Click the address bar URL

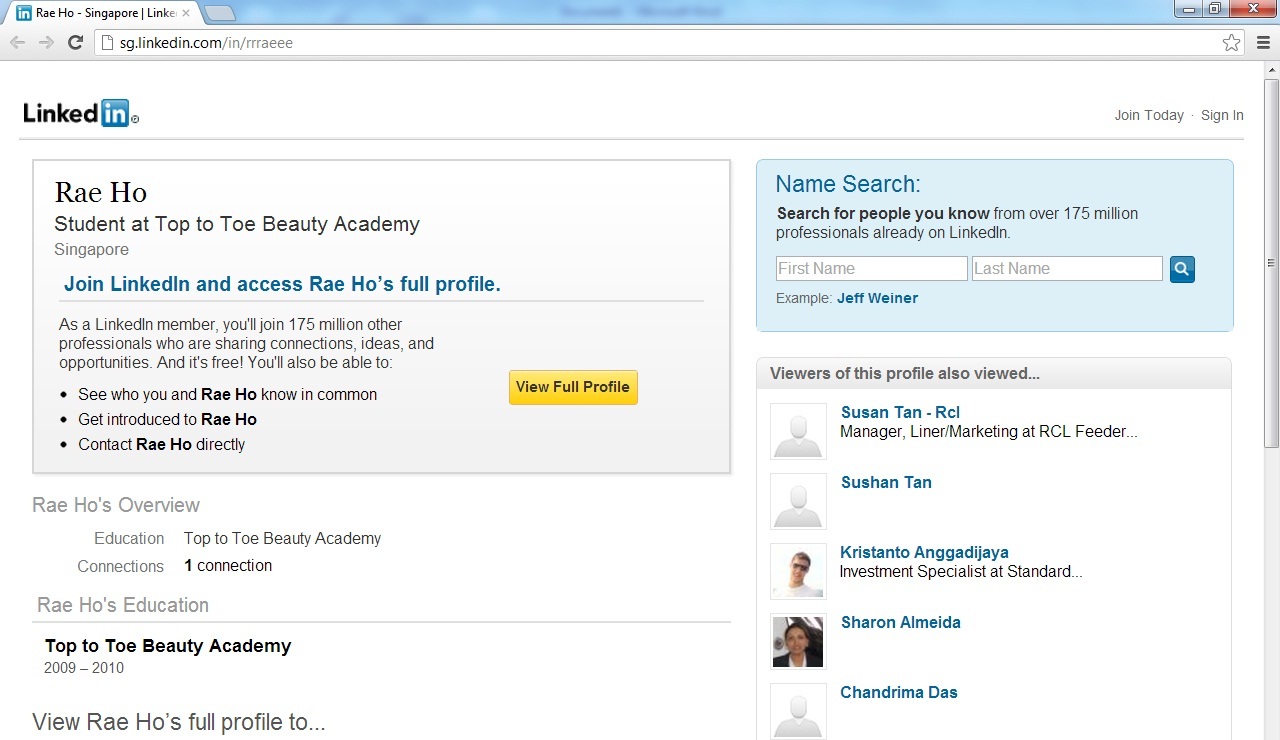(x=206, y=43)
